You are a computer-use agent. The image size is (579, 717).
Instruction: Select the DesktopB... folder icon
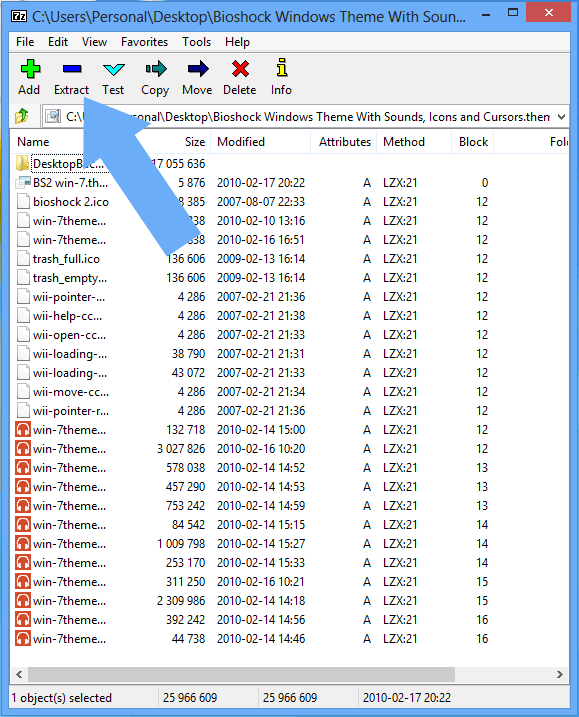pos(22,163)
